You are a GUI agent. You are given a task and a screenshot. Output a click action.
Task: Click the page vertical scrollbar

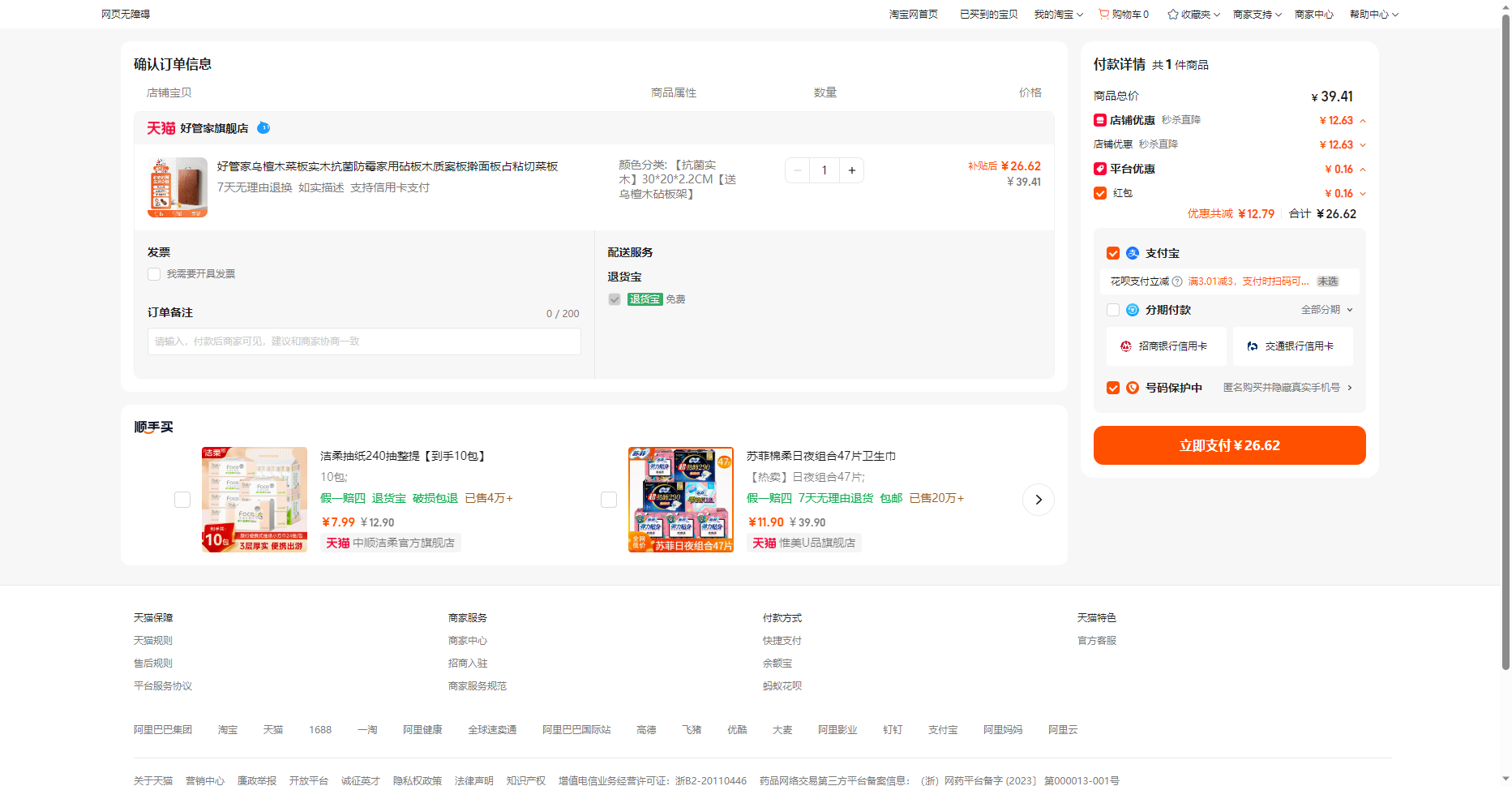pos(1506,341)
